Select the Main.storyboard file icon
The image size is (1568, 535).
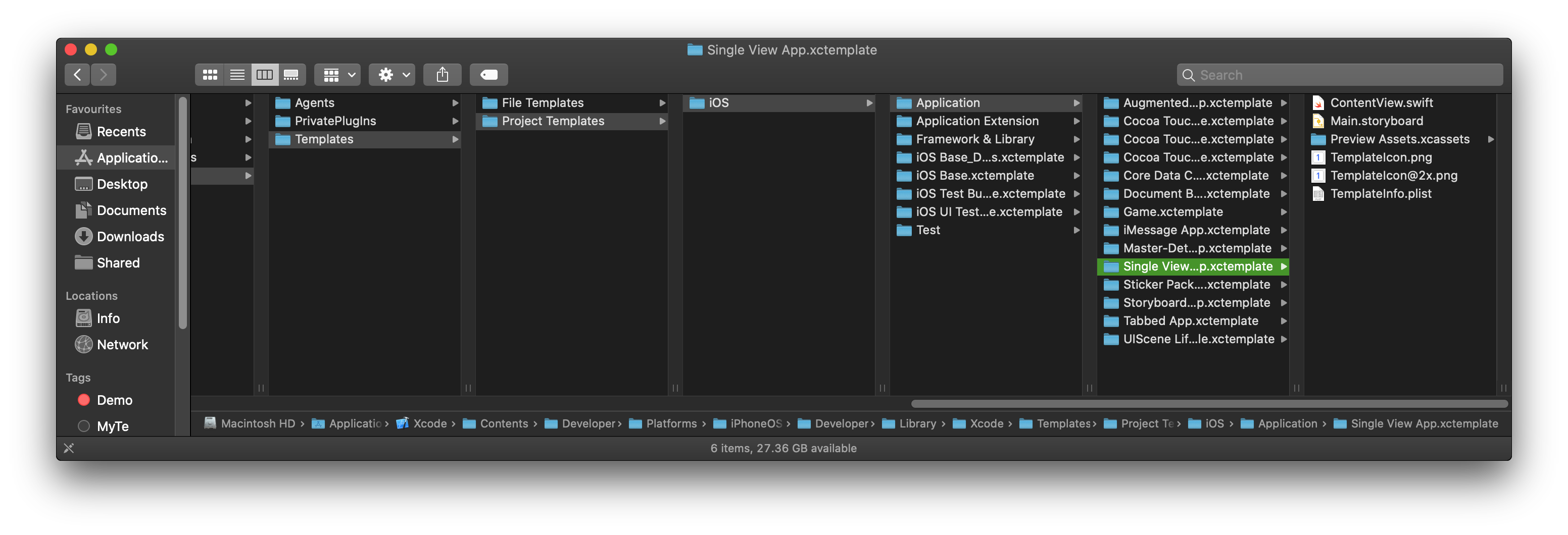(x=1318, y=121)
